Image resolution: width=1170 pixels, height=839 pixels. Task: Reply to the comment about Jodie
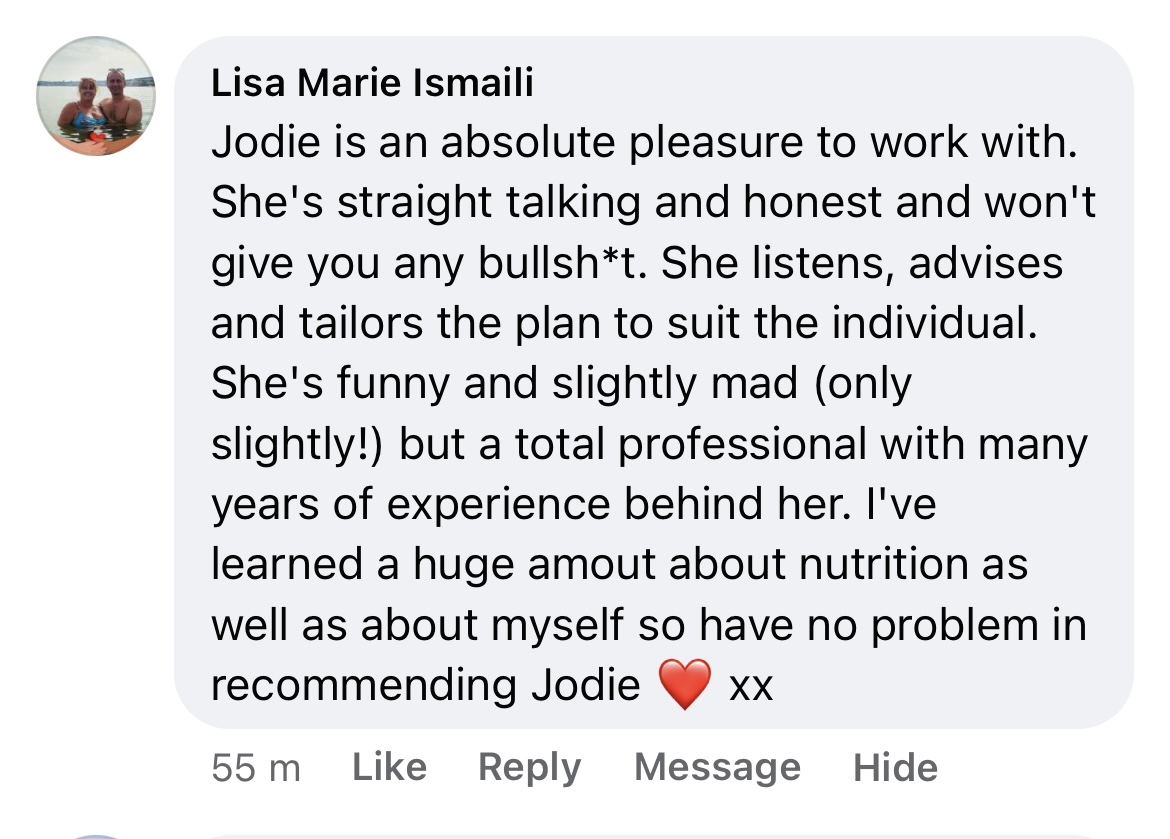click(x=529, y=767)
